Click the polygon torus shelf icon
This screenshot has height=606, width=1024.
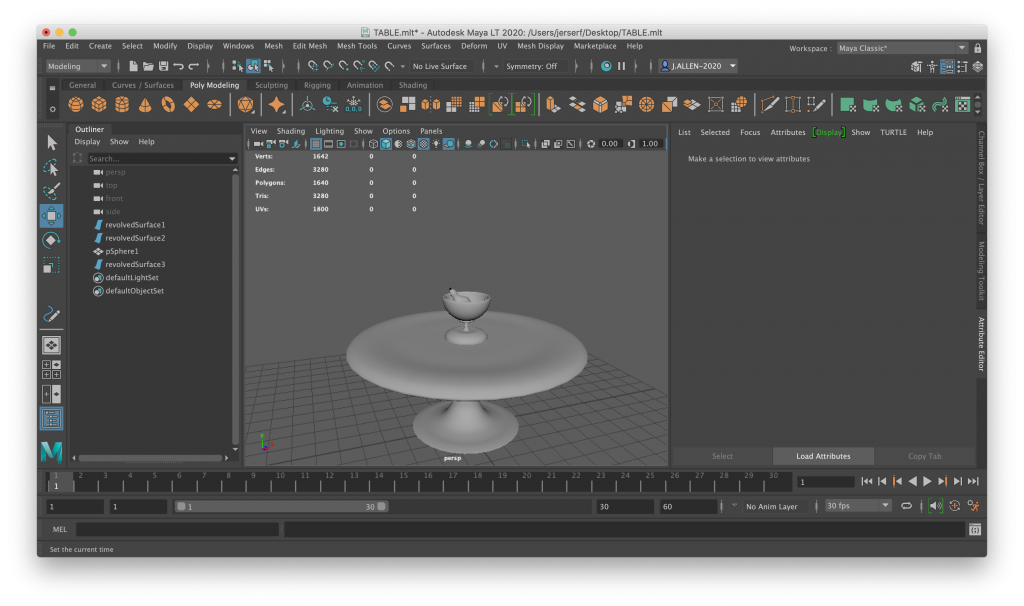coord(167,104)
